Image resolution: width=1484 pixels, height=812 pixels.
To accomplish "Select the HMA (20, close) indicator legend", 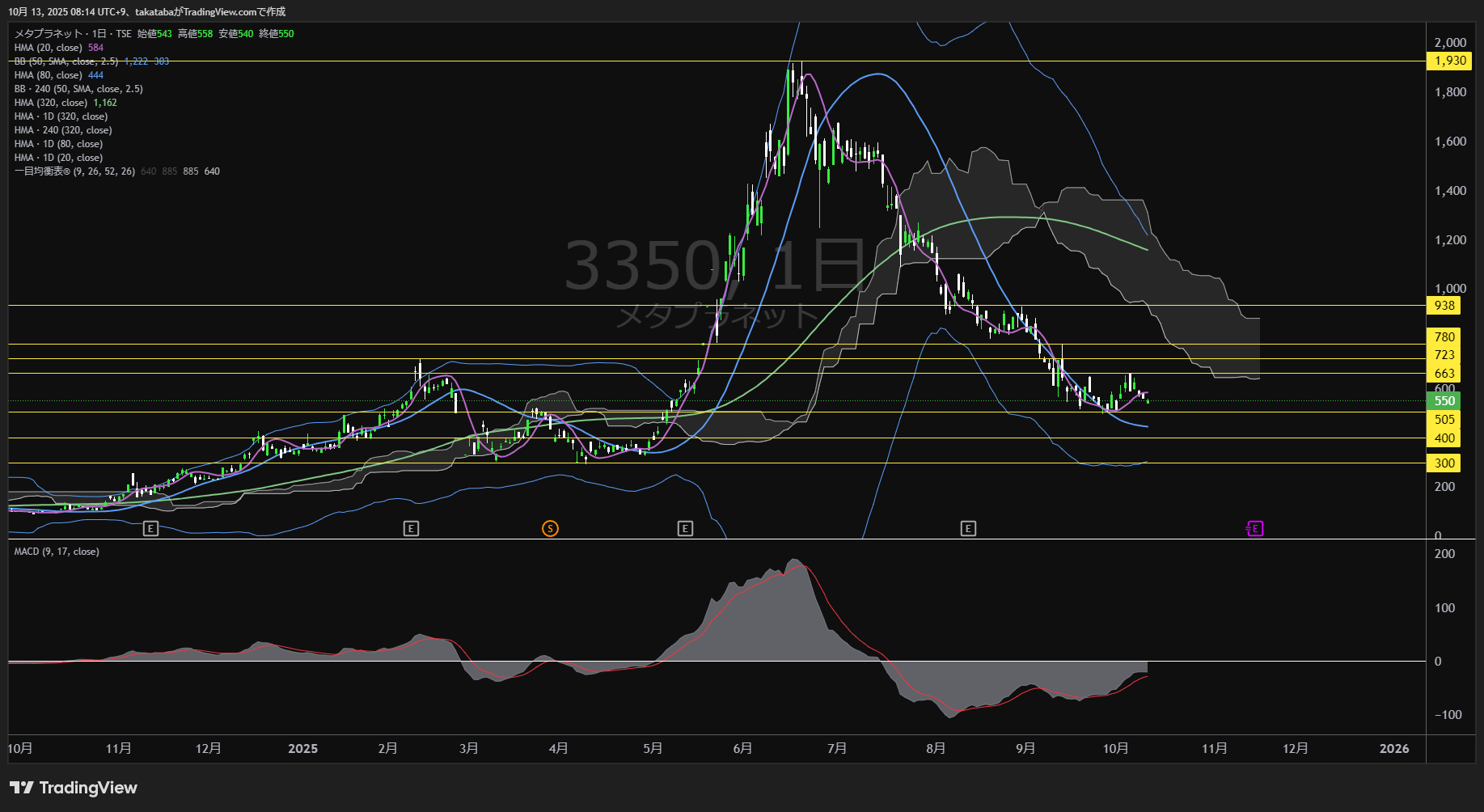I will (49, 48).
